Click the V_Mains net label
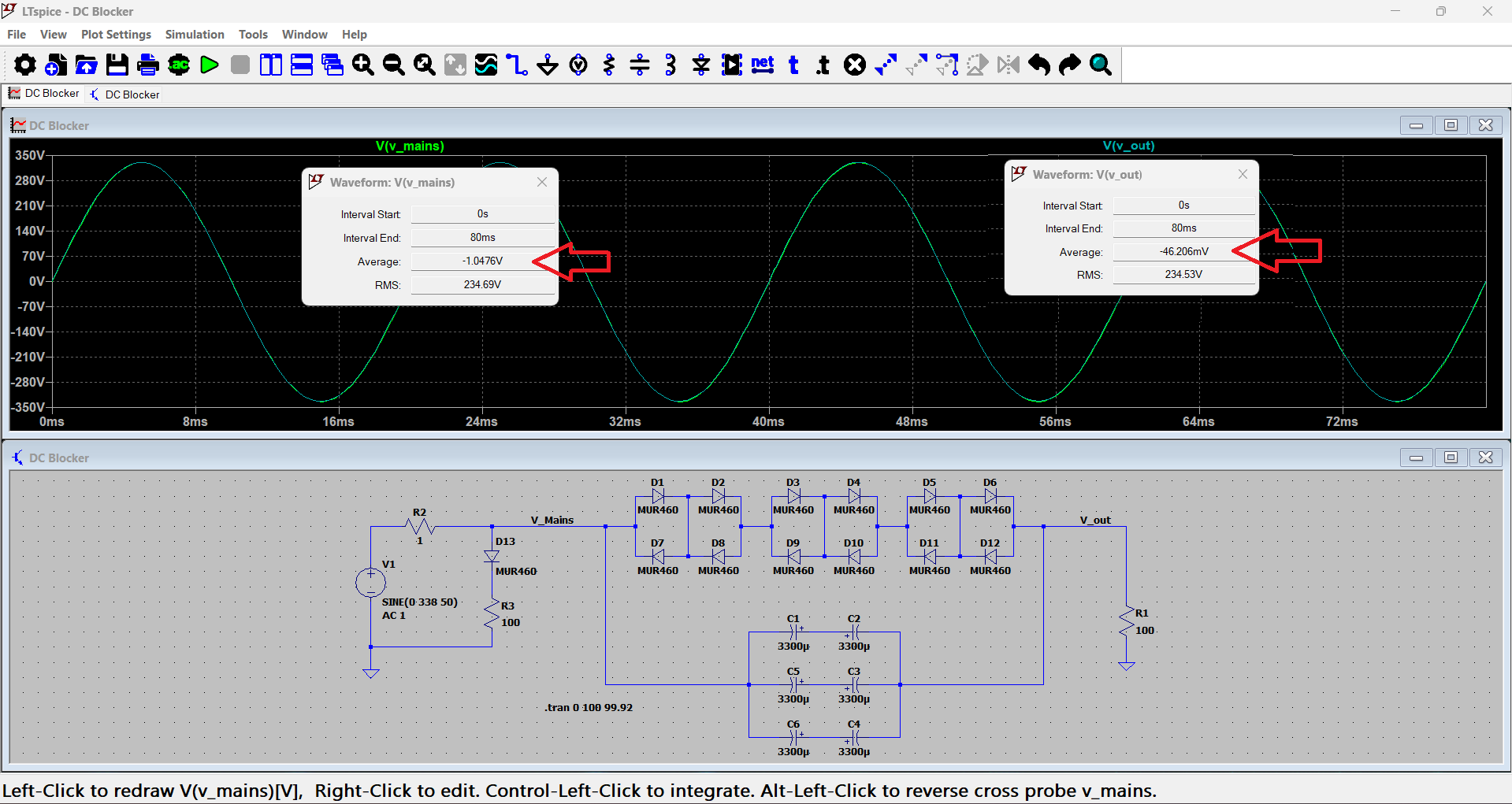This screenshot has width=1512, height=804. point(552,520)
